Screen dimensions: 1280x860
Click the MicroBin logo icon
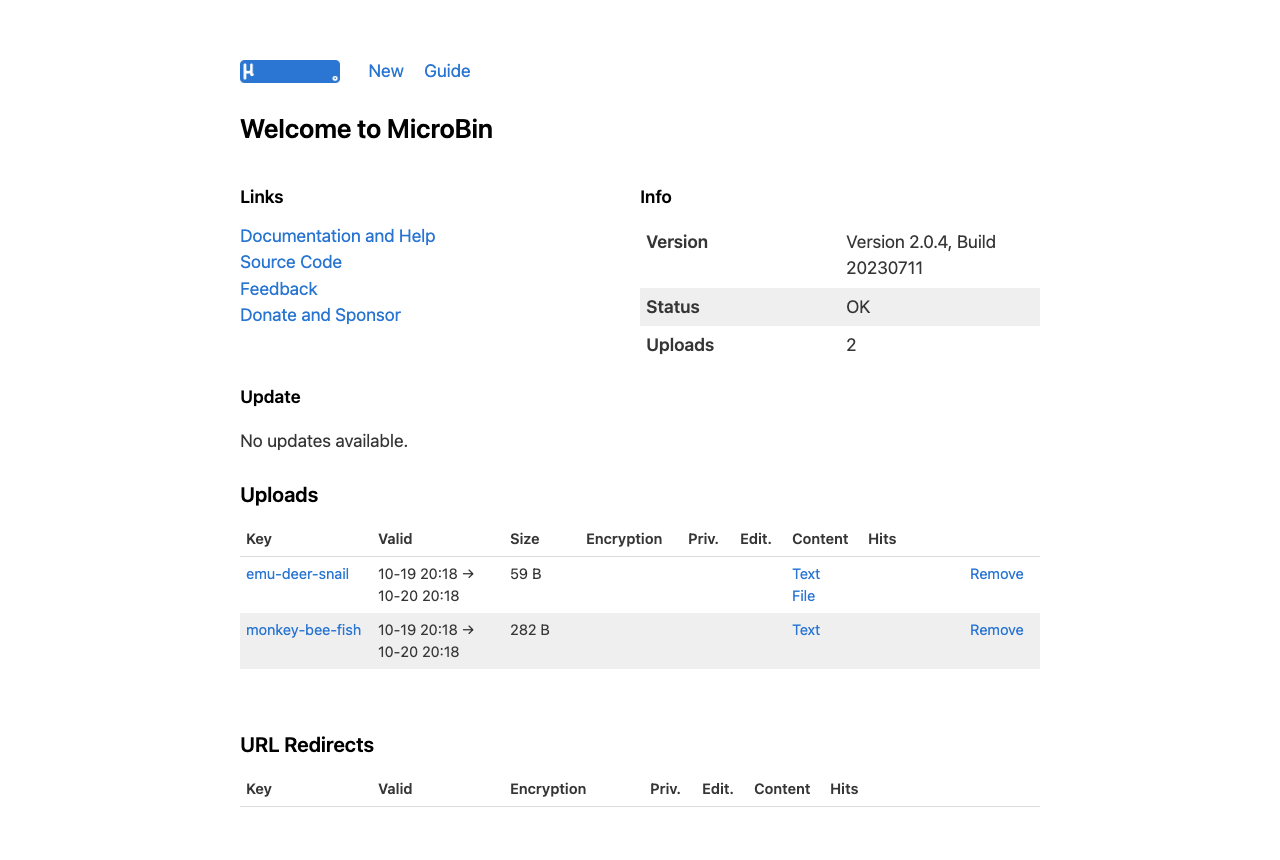point(290,71)
